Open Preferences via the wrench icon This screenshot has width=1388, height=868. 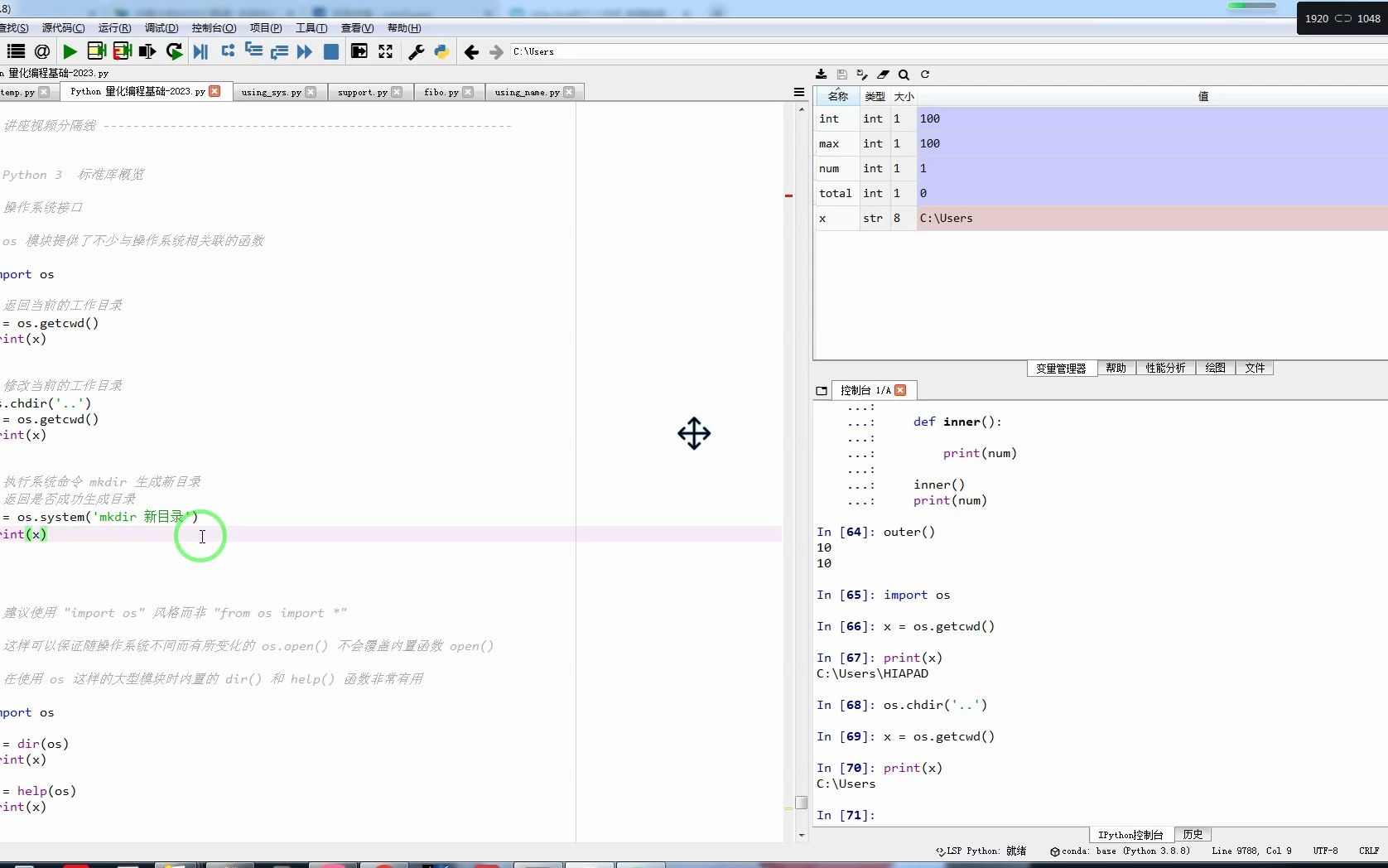(x=416, y=51)
